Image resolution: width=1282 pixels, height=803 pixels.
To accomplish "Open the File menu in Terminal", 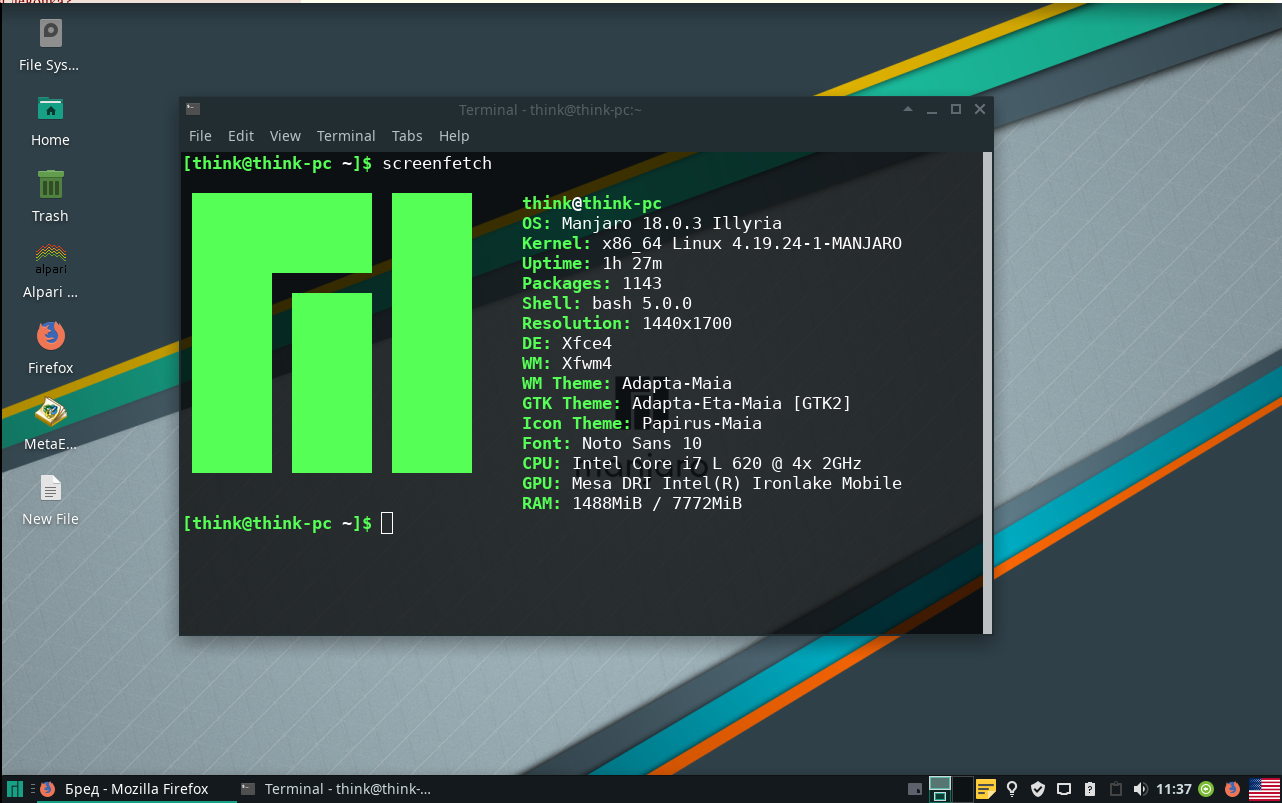I will pyautogui.click(x=200, y=136).
